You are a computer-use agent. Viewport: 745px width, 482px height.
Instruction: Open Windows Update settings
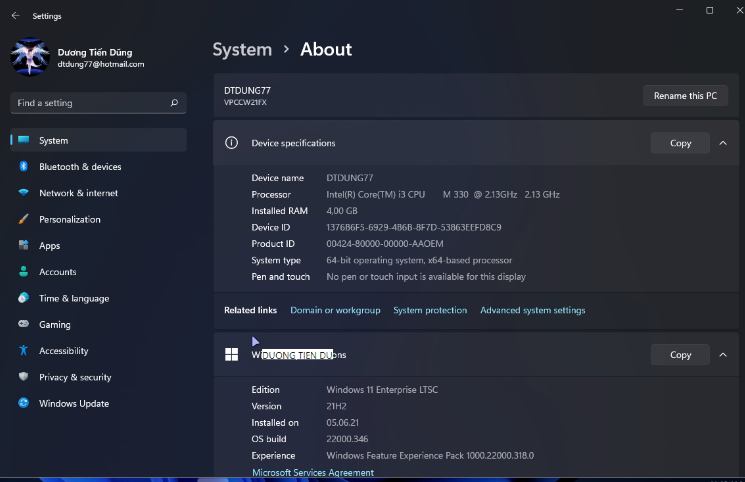(x=98, y=404)
